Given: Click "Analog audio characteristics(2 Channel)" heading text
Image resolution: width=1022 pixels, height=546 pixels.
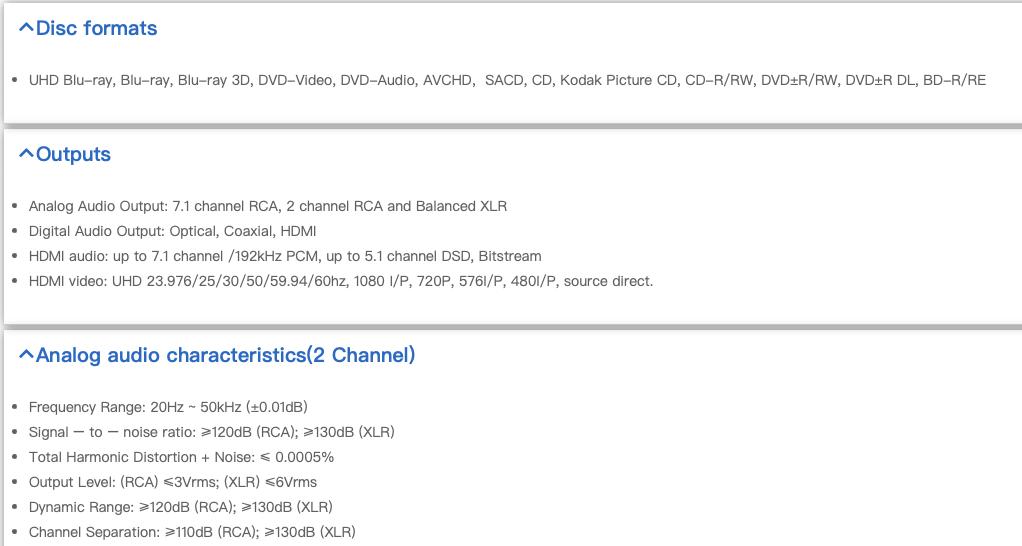Looking at the screenshot, I should point(226,356).
